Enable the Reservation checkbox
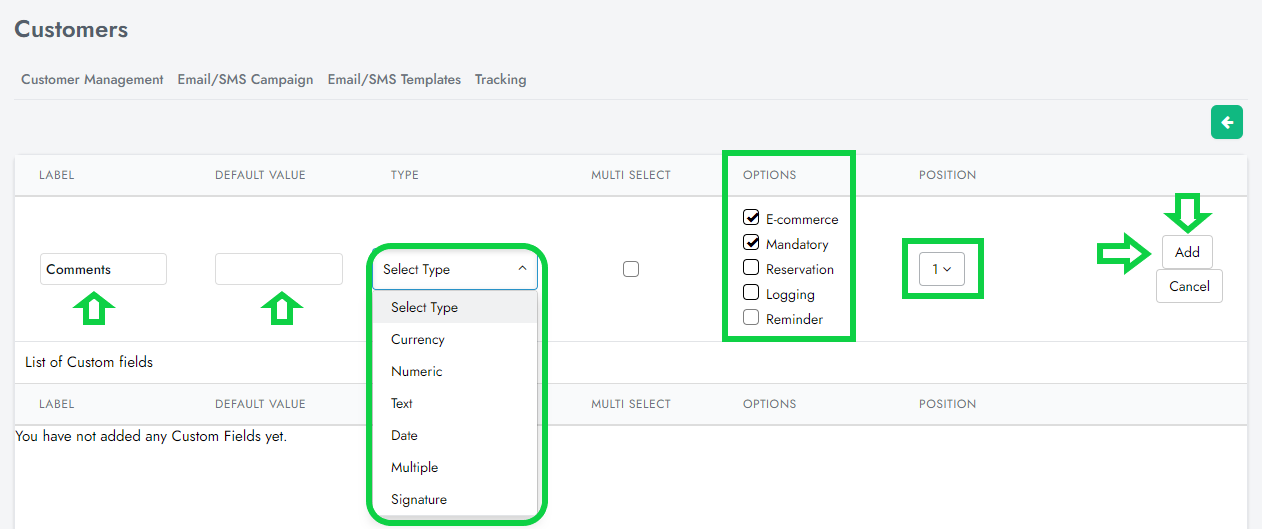1262x529 pixels. point(751,268)
